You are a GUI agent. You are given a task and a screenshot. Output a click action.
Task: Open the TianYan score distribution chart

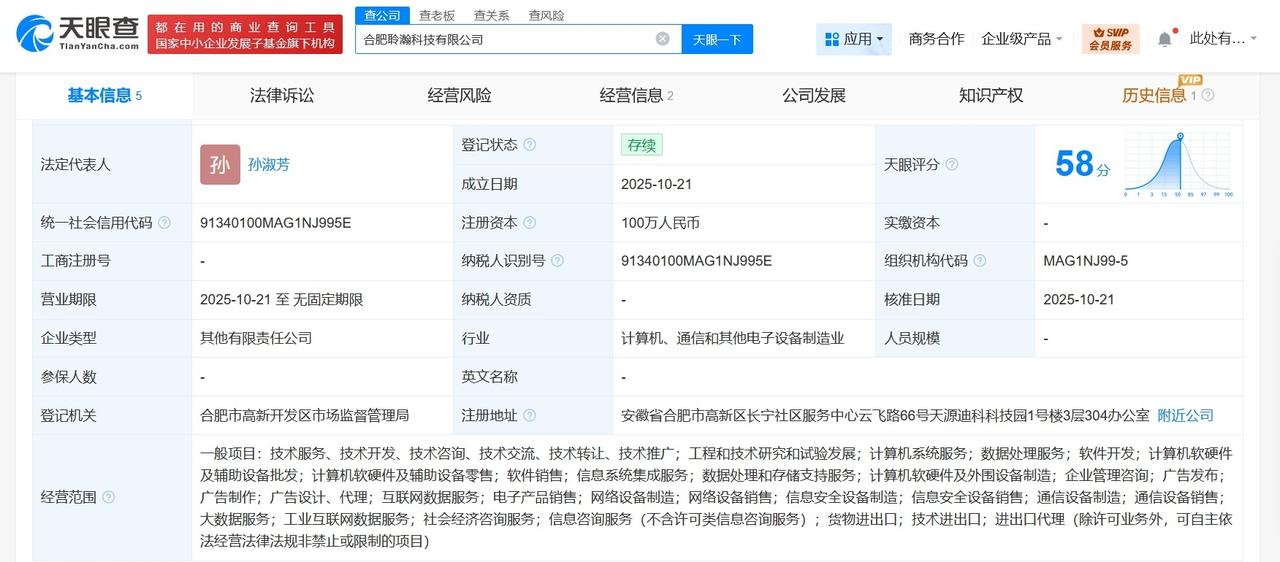point(1178,164)
